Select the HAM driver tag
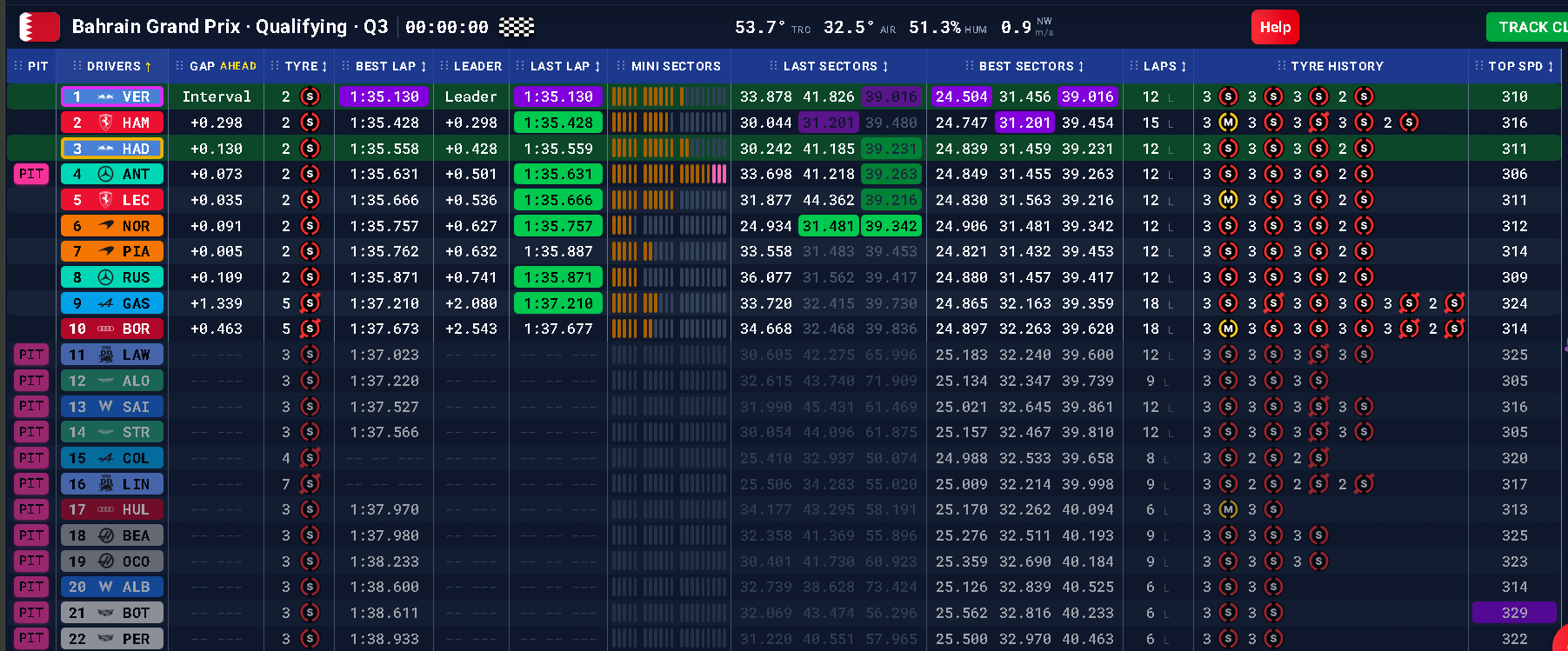 point(112,123)
